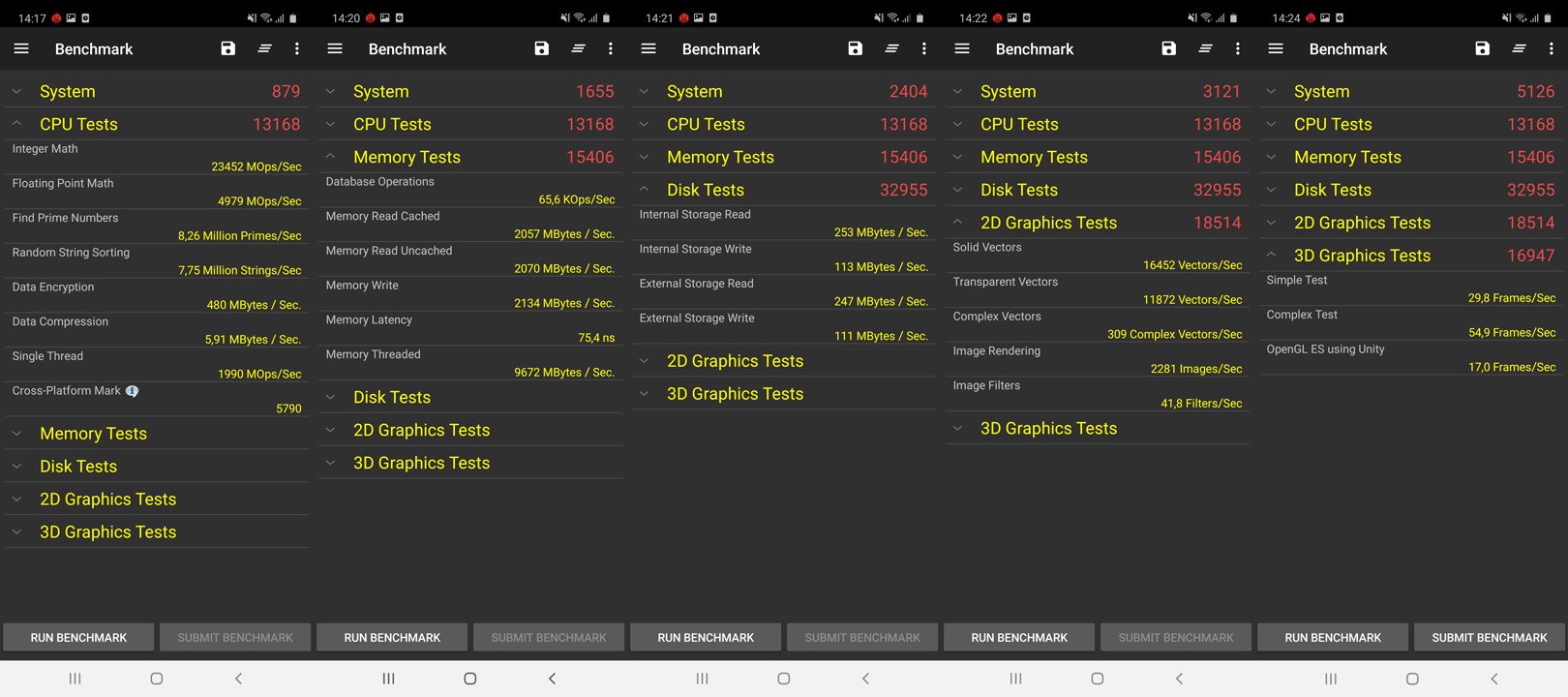Select the Memory Latency 75,4 ns row
Viewport: 1568px width, 697px height.
pos(470,329)
